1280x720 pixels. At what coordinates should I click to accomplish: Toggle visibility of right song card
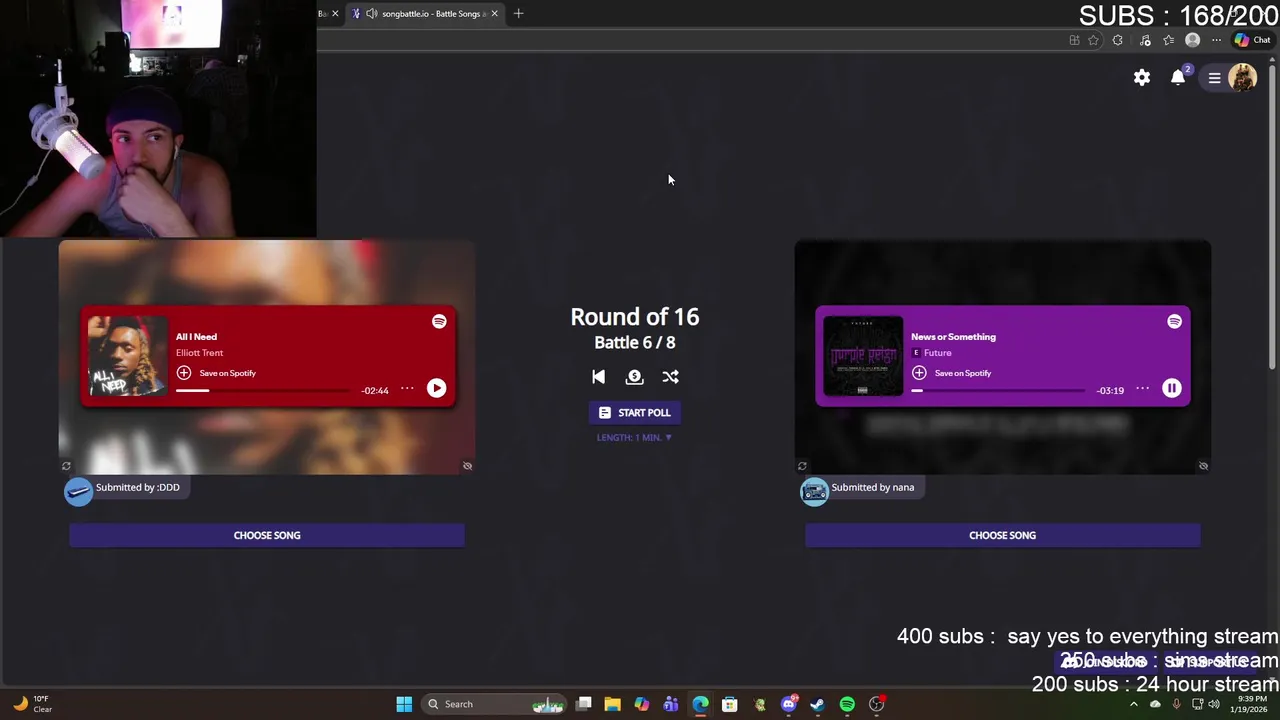pyautogui.click(x=1203, y=466)
